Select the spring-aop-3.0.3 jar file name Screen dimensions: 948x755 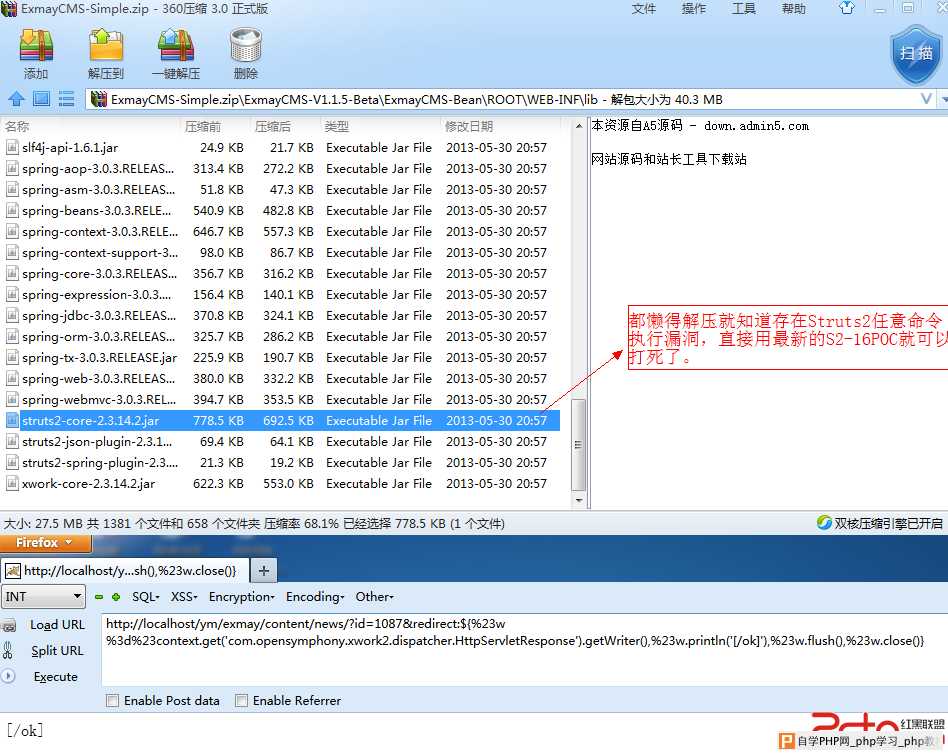98,169
